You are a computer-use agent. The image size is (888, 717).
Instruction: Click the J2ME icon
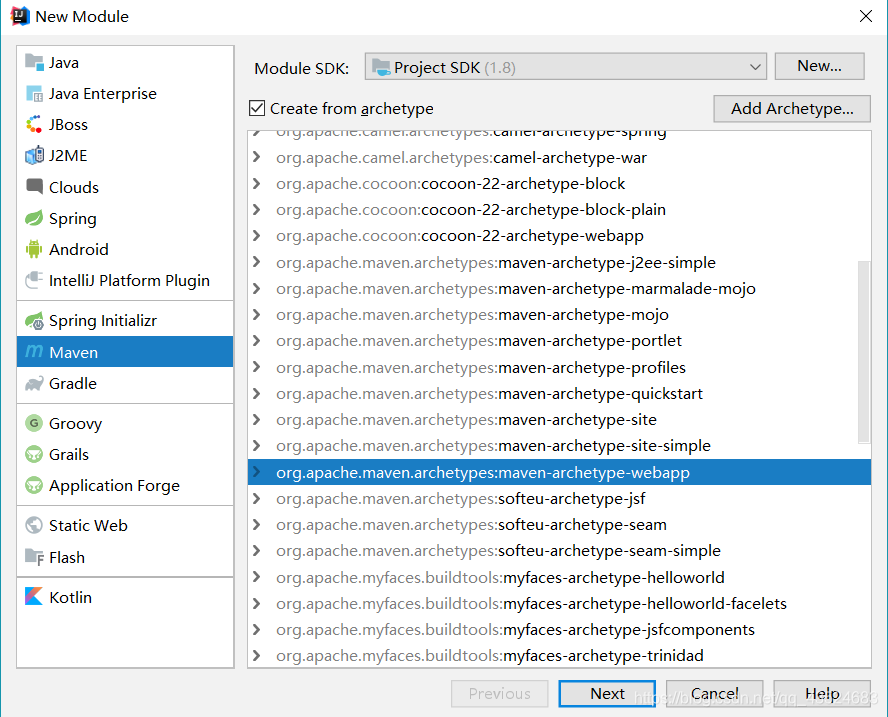(35, 155)
